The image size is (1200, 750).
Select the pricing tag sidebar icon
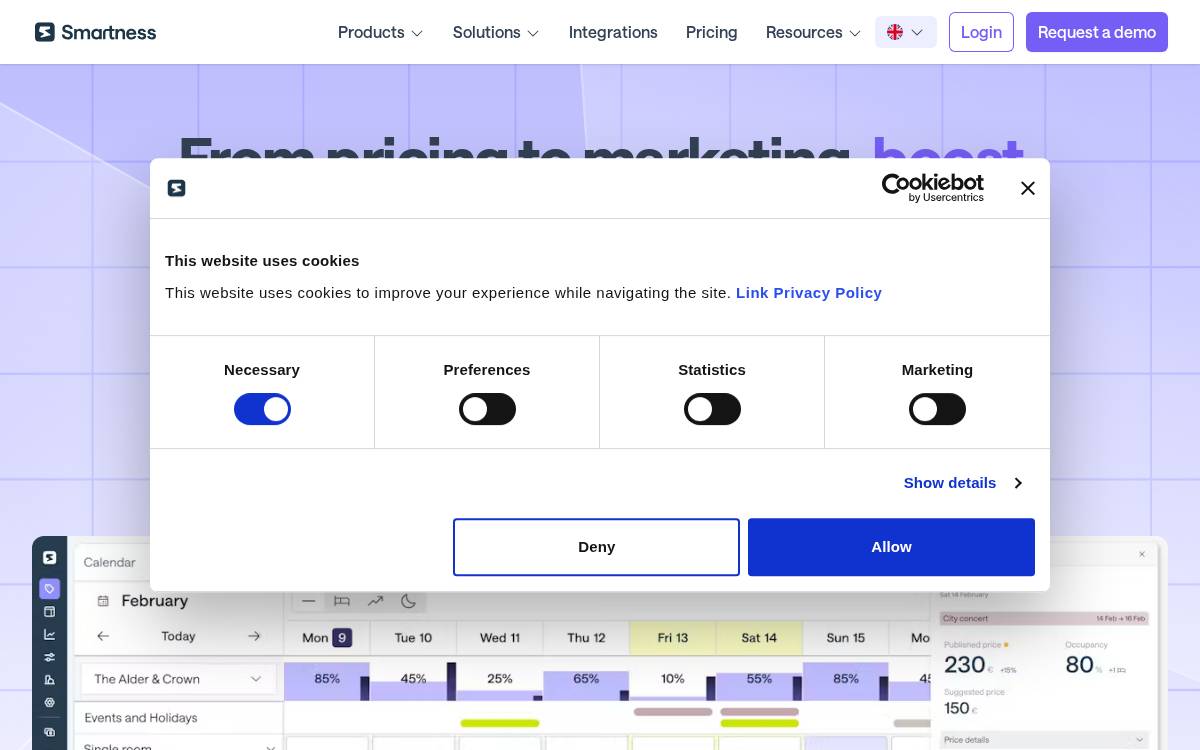(49, 588)
